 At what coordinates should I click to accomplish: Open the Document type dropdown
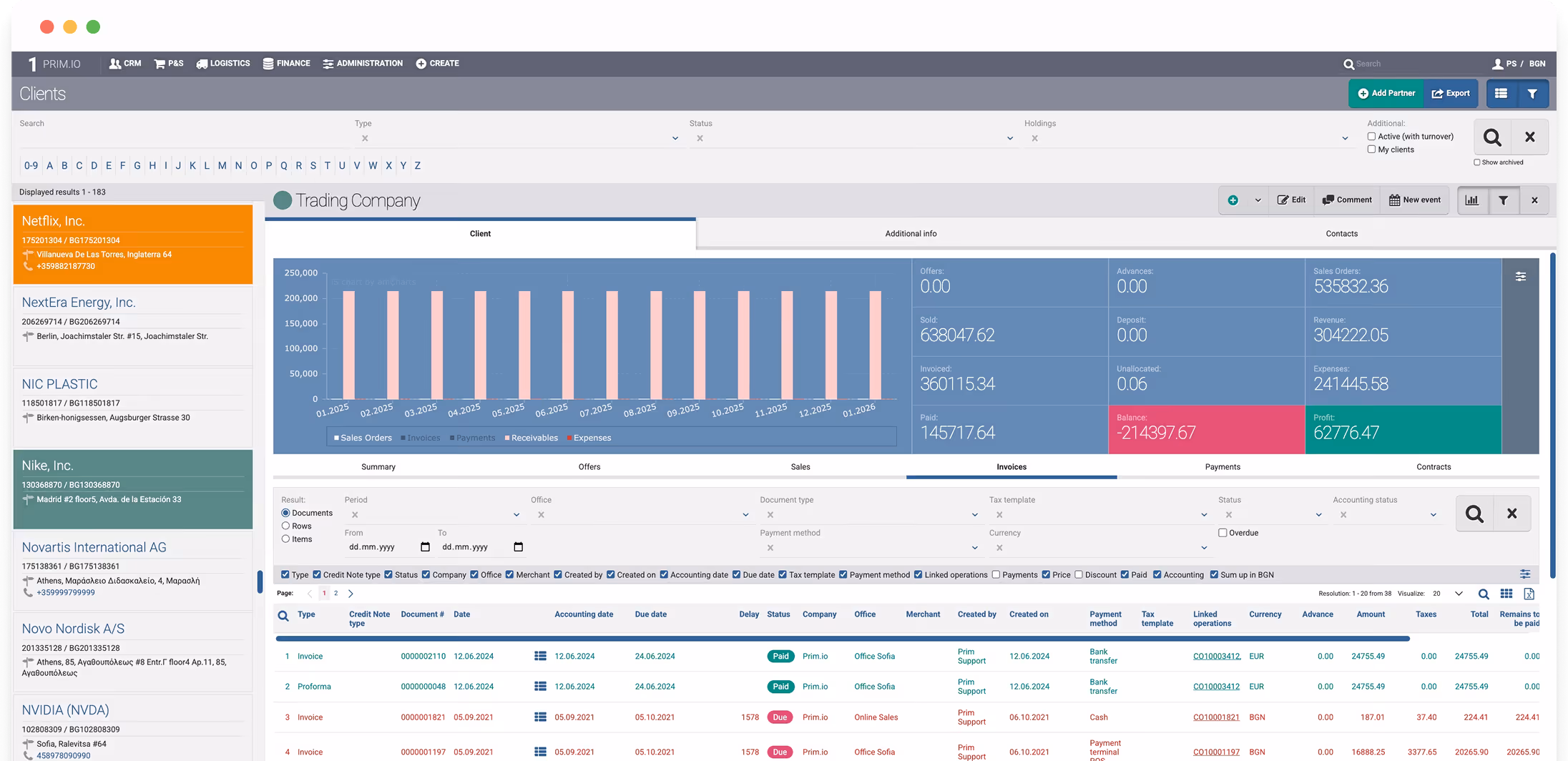tap(974, 515)
